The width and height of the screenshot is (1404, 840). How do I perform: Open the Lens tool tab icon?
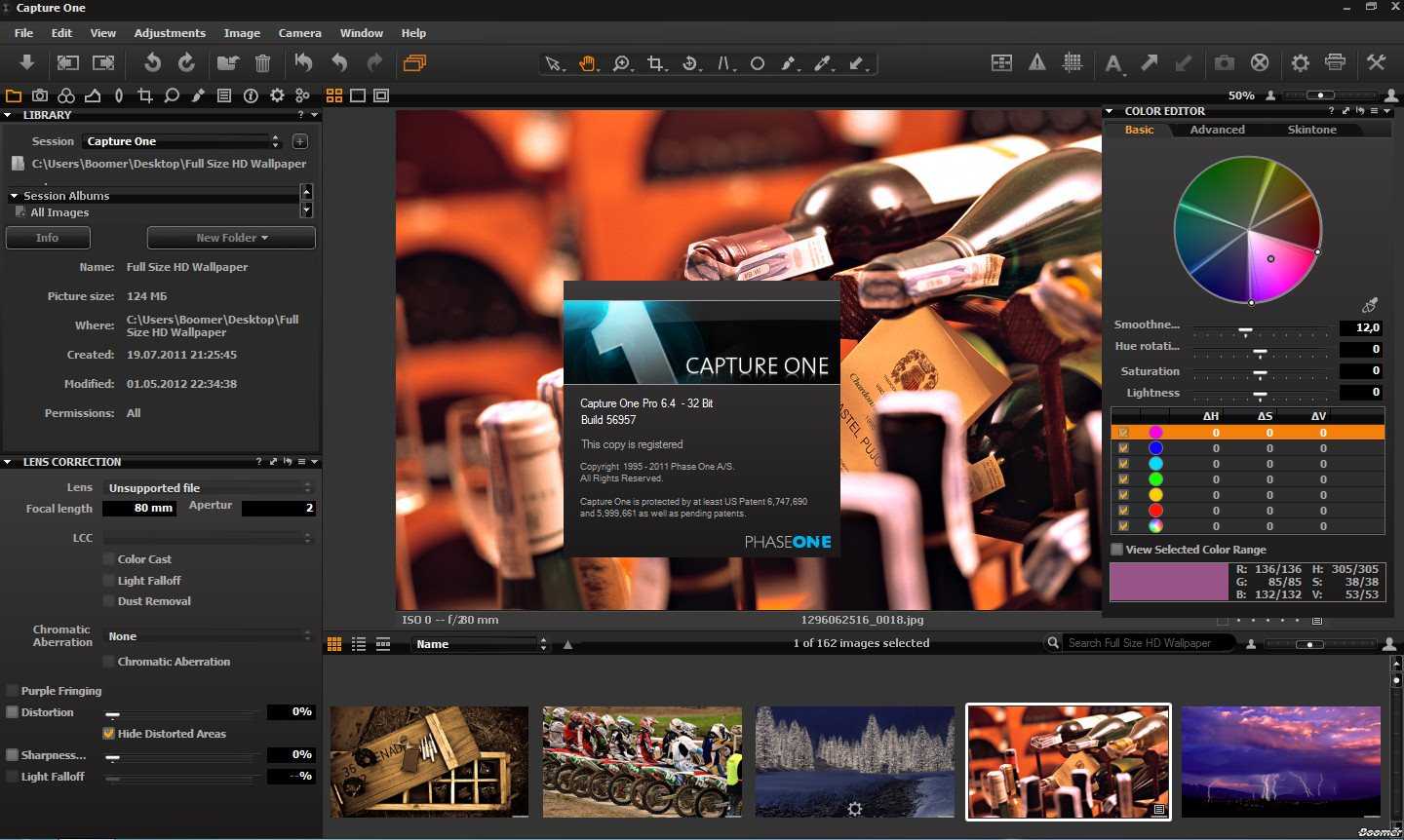click(119, 95)
